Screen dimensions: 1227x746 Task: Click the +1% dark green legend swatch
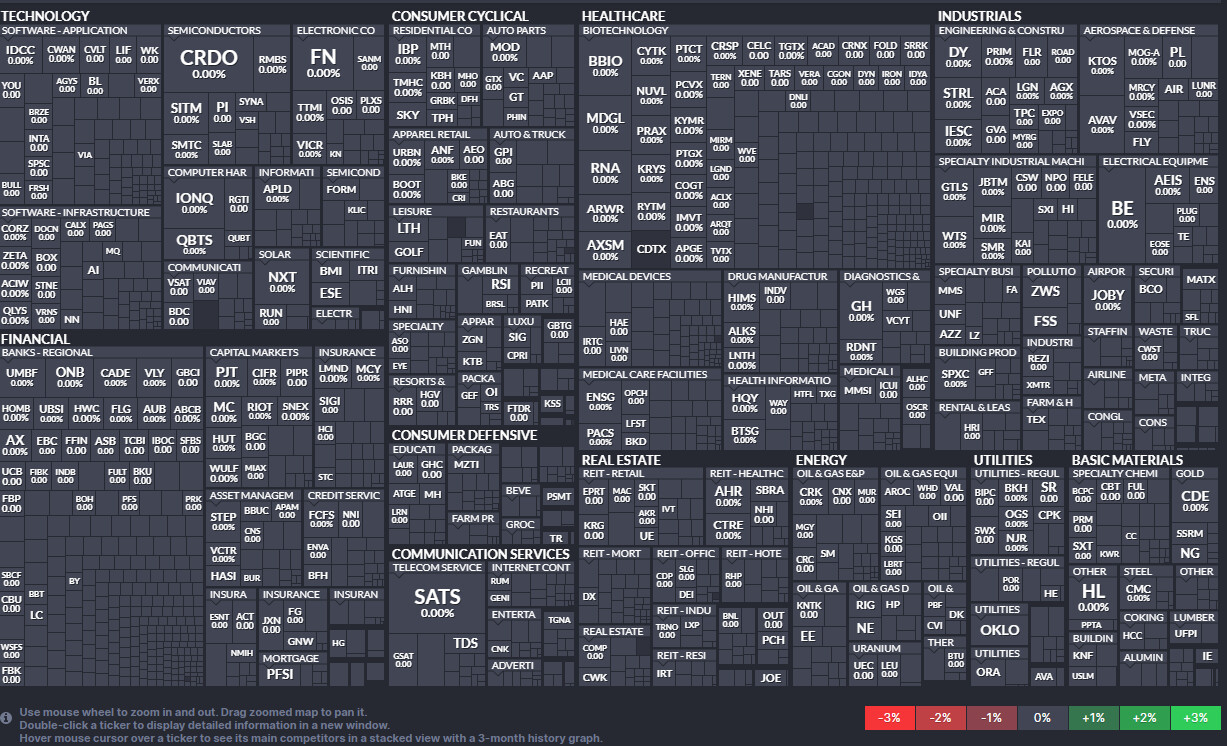(x=1093, y=718)
